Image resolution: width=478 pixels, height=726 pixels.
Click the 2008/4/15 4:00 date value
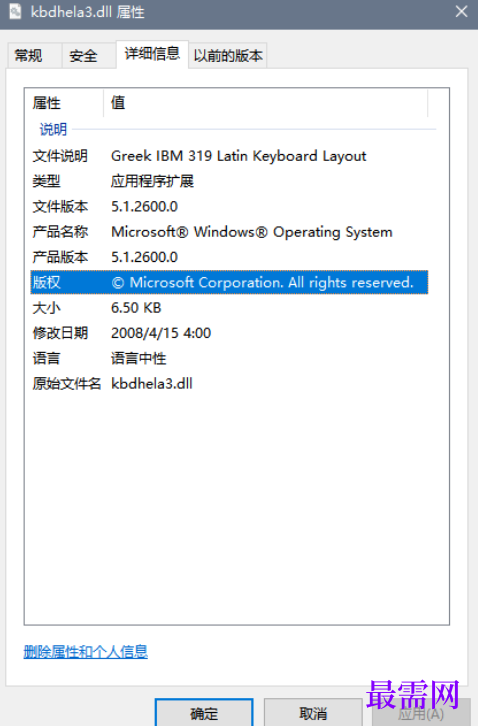tap(161, 333)
